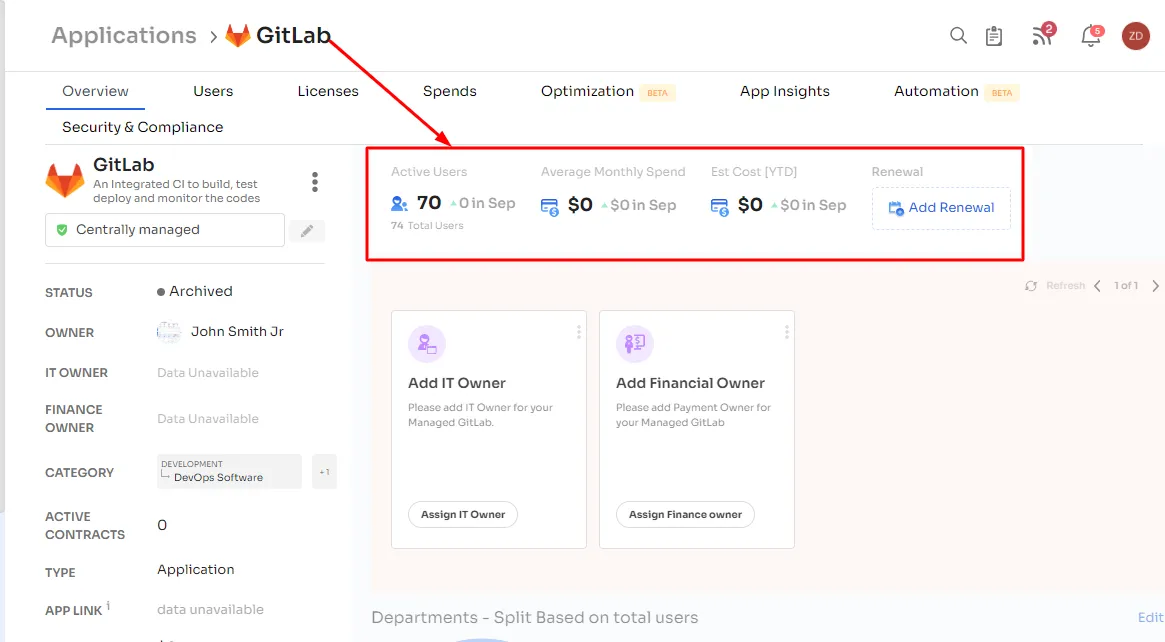Go to next recommendation page chevron

coord(1155,286)
